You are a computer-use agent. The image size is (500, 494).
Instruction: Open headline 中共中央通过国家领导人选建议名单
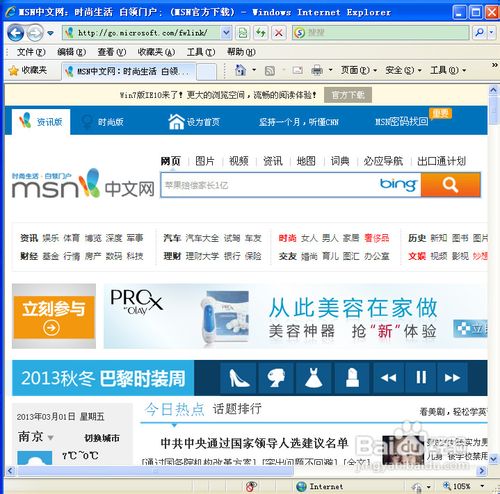point(254,443)
